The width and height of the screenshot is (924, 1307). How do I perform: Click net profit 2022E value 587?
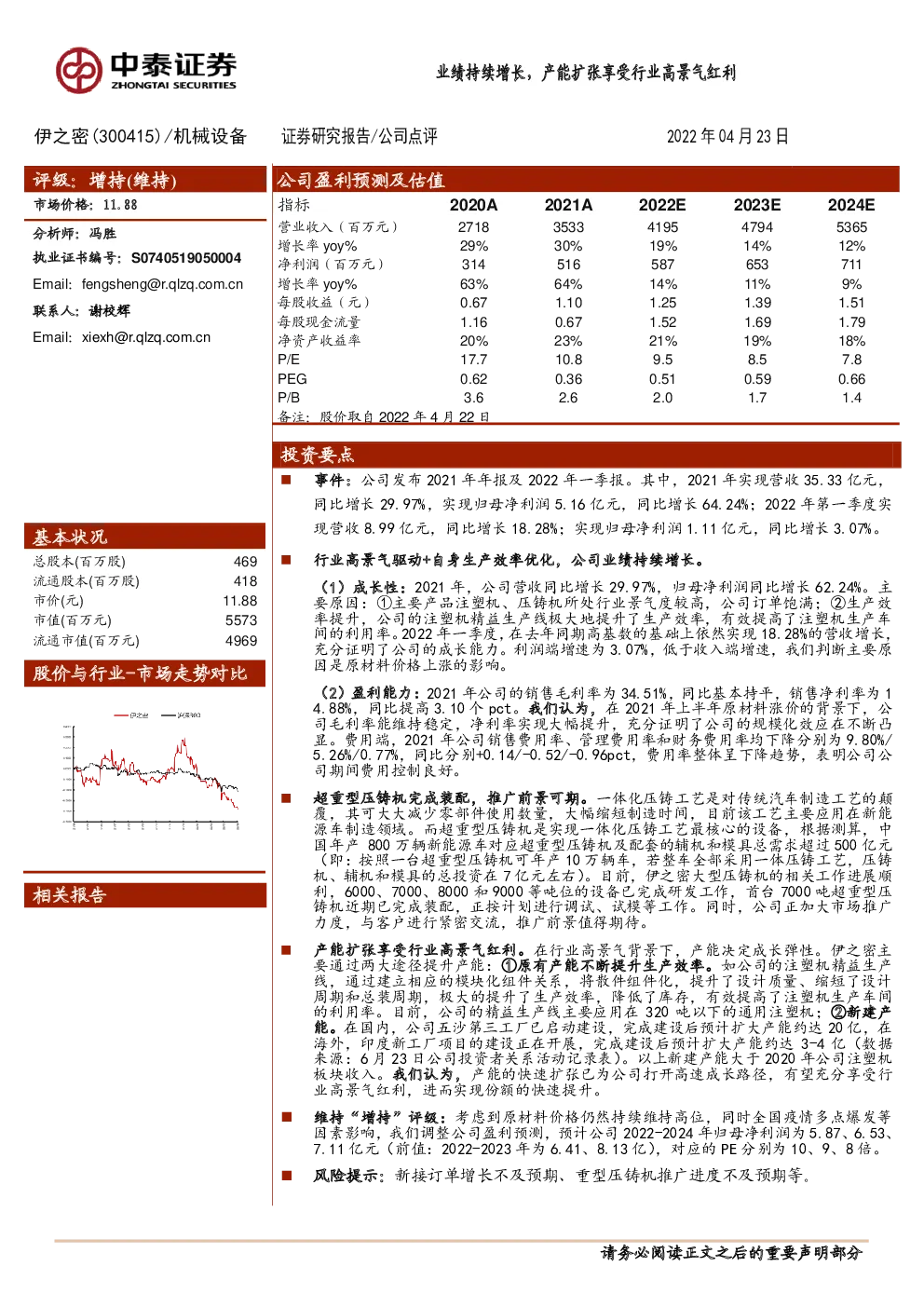pos(662,265)
